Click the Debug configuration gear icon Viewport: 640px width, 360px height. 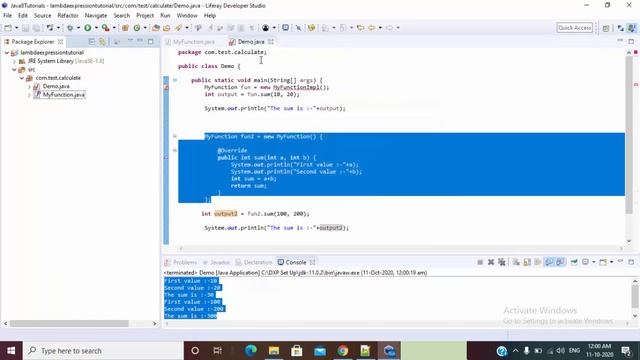[70, 28]
